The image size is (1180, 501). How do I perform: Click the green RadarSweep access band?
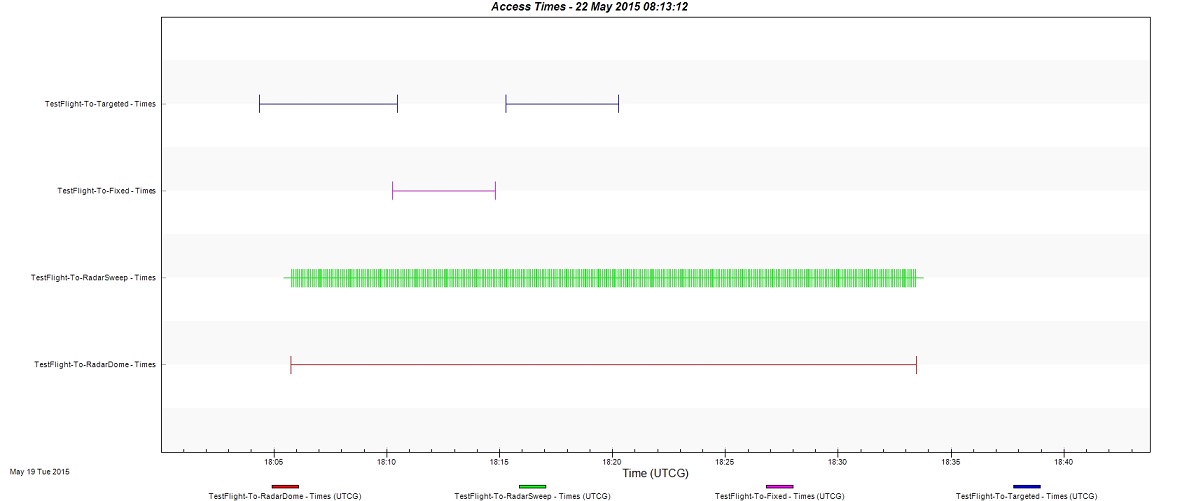tap(603, 278)
